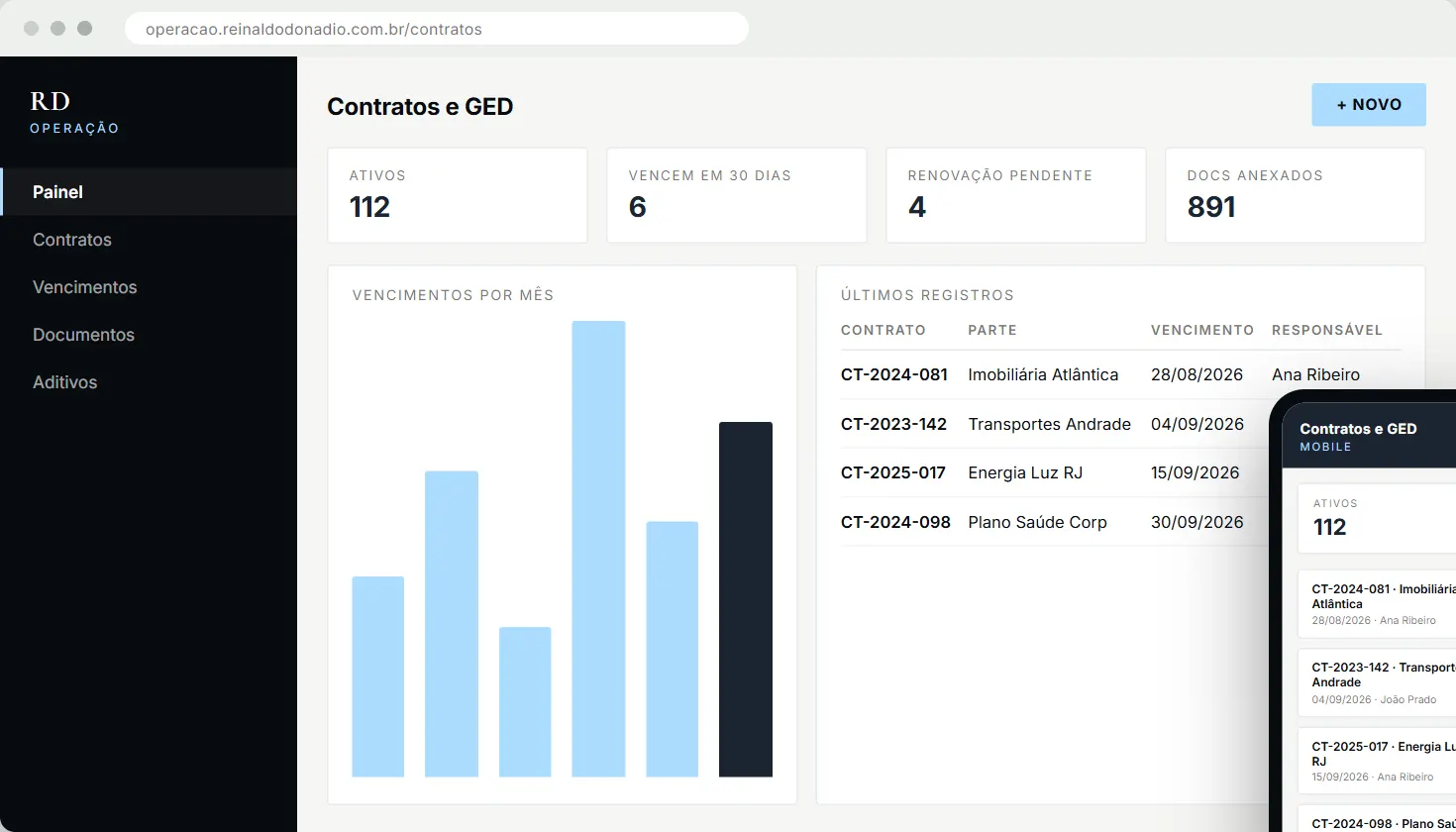Image resolution: width=1456 pixels, height=832 pixels.
Task: Open Aditivos in the sidebar
Action: tap(149, 382)
